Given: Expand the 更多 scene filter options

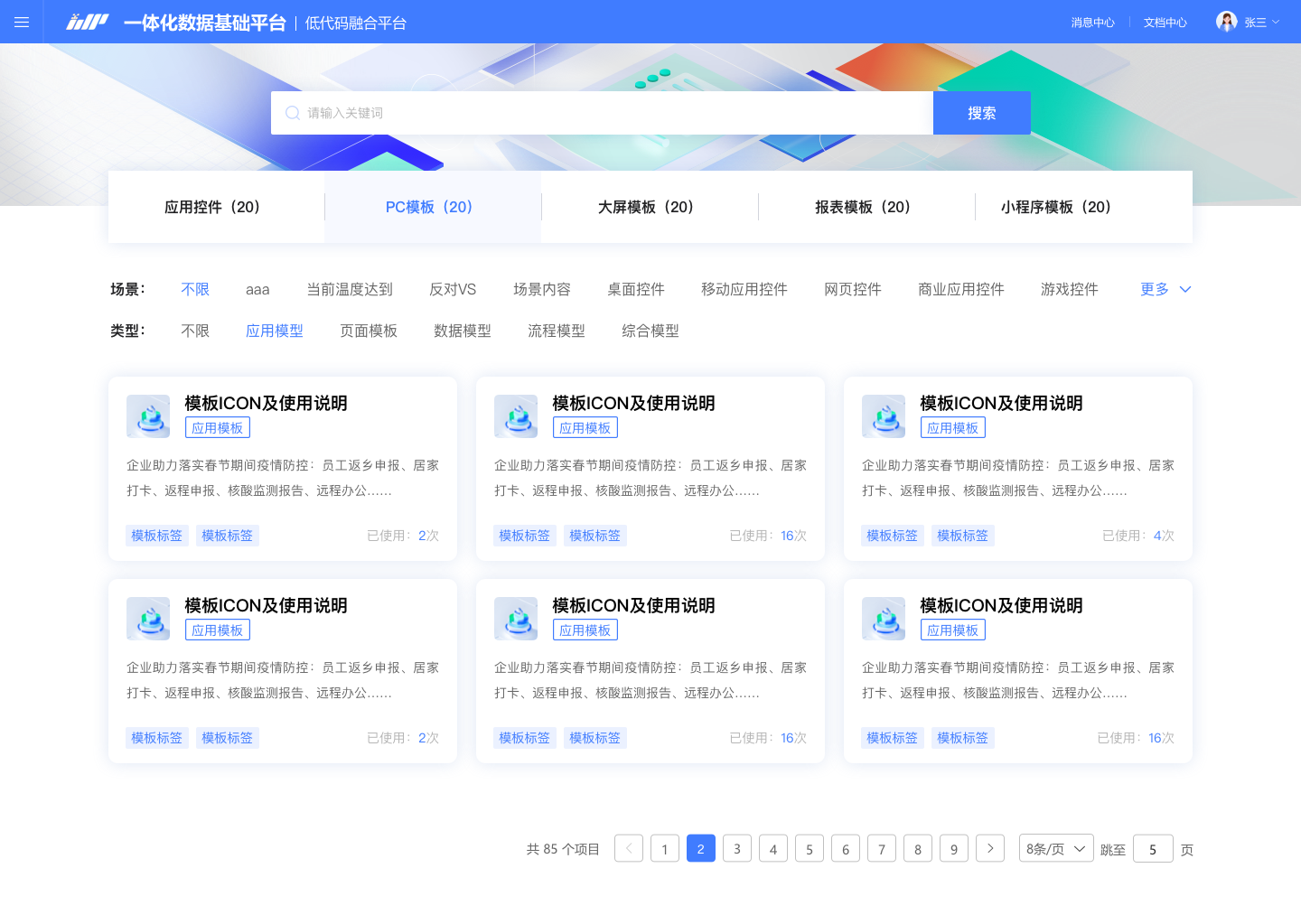Looking at the screenshot, I should [1164, 289].
